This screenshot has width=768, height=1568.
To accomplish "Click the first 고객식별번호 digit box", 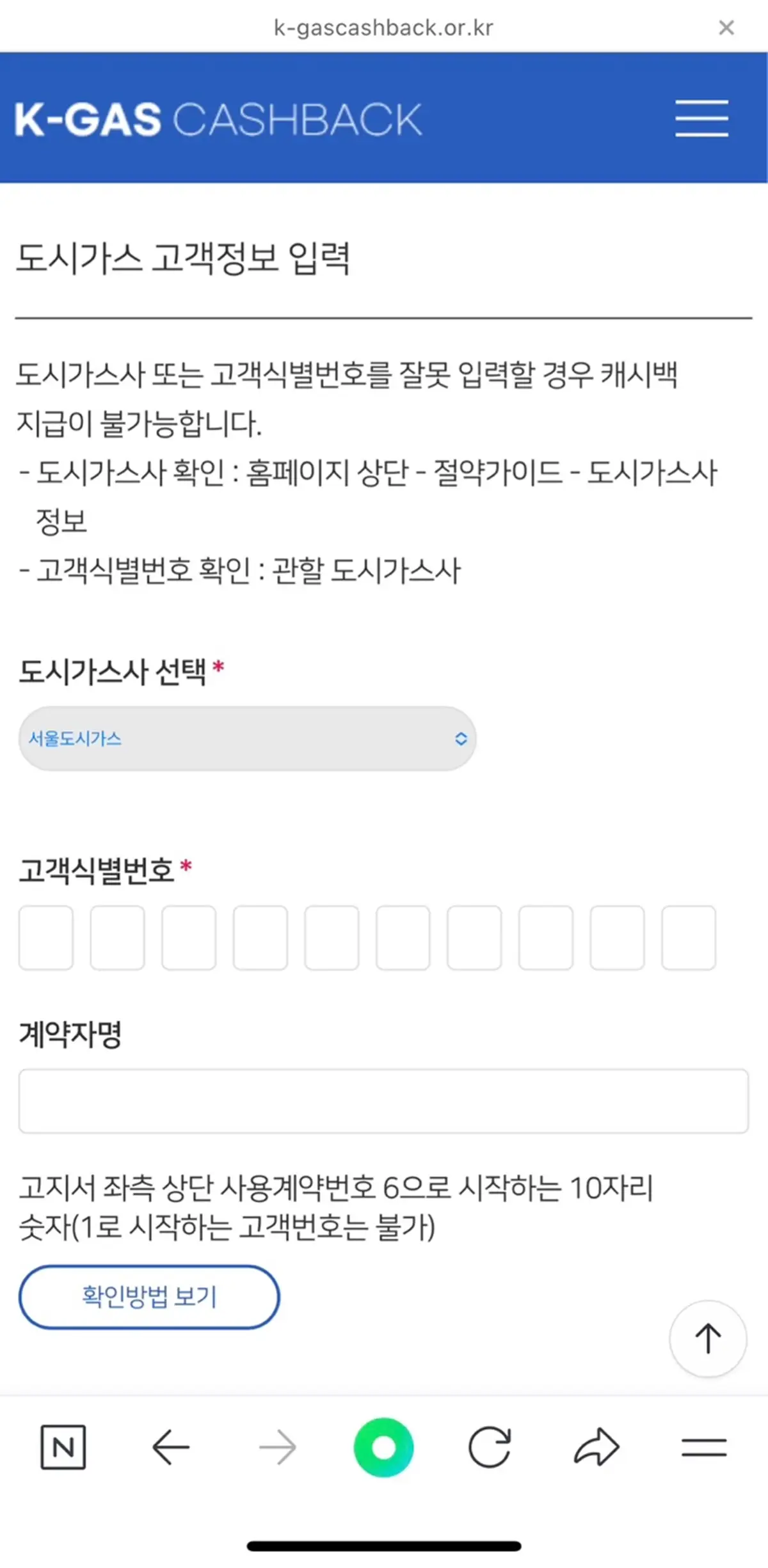I will (46, 938).
